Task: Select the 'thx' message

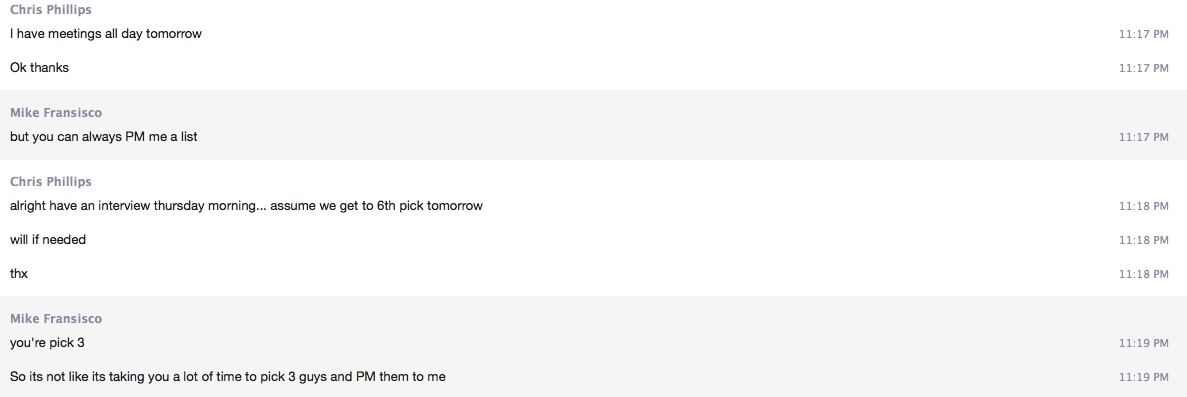Action: 19,274
